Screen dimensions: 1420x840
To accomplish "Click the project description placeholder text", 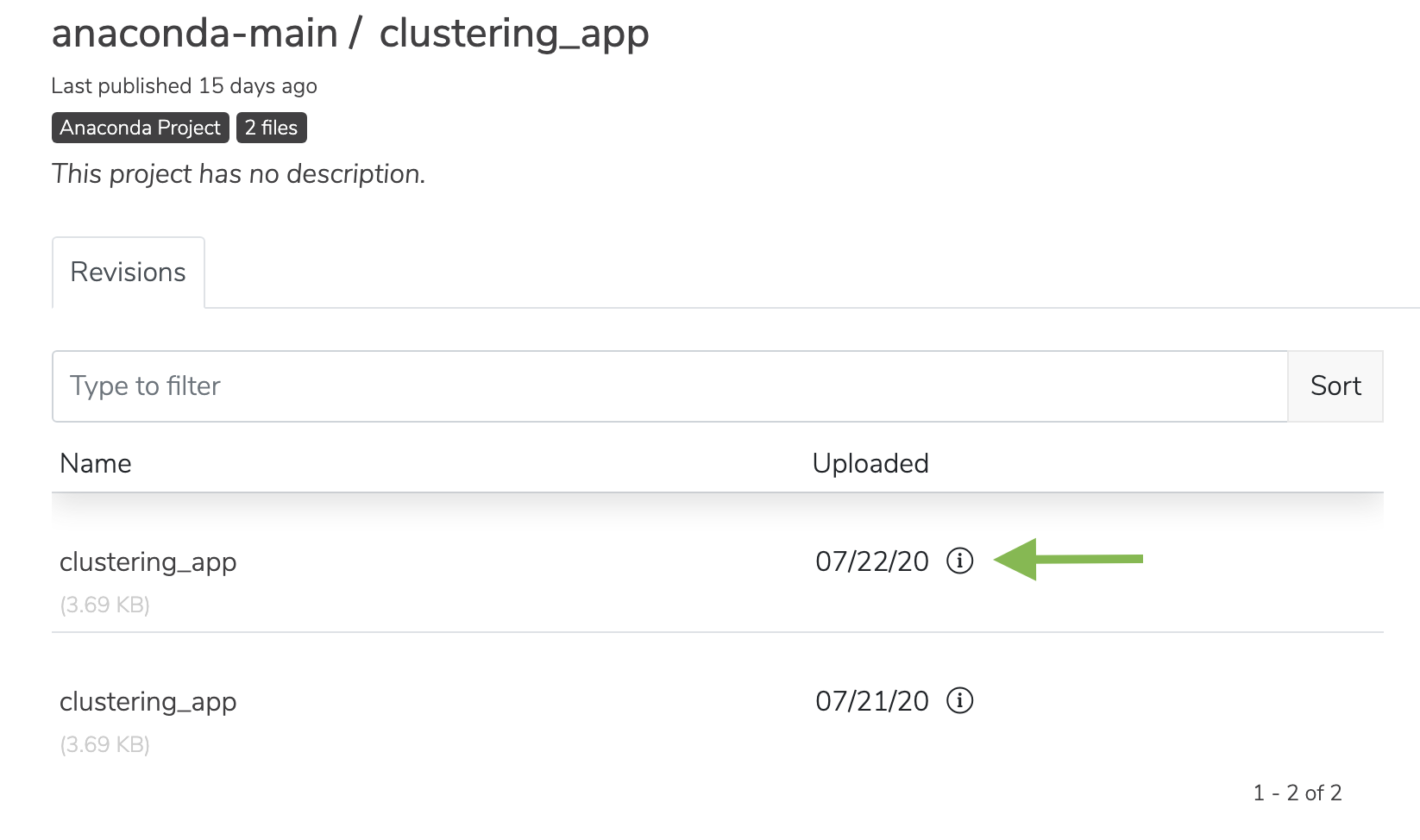I will click(x=239, y=174).
